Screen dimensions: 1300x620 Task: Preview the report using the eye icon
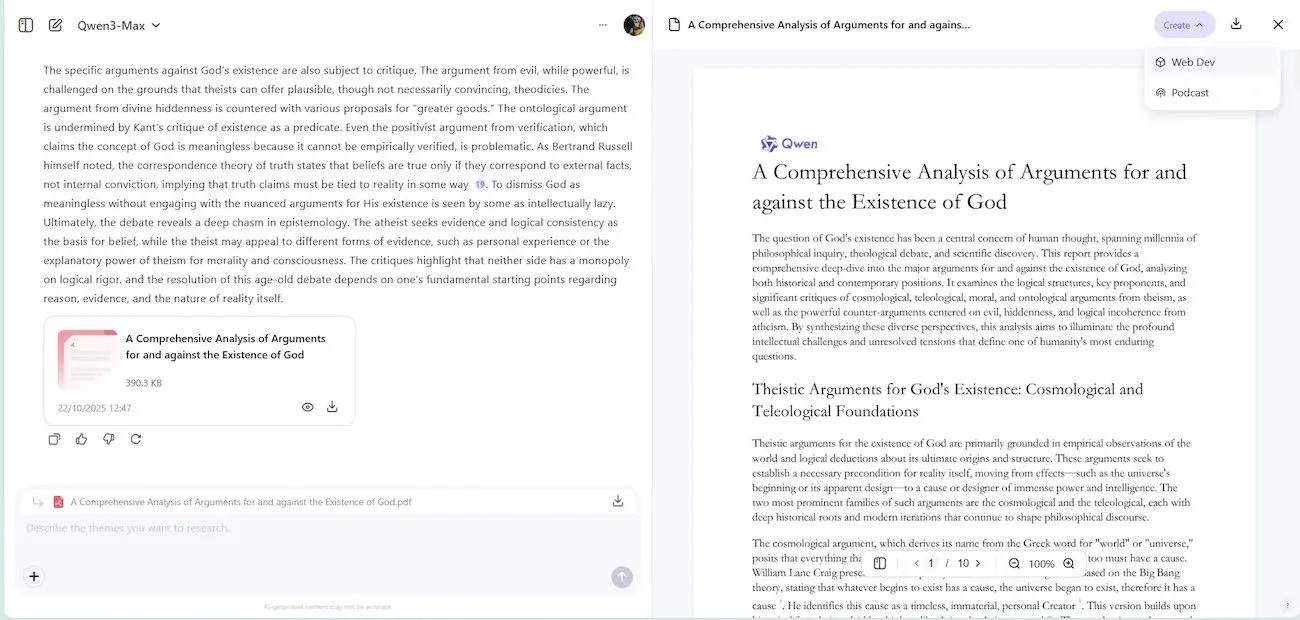coord(307,407)
